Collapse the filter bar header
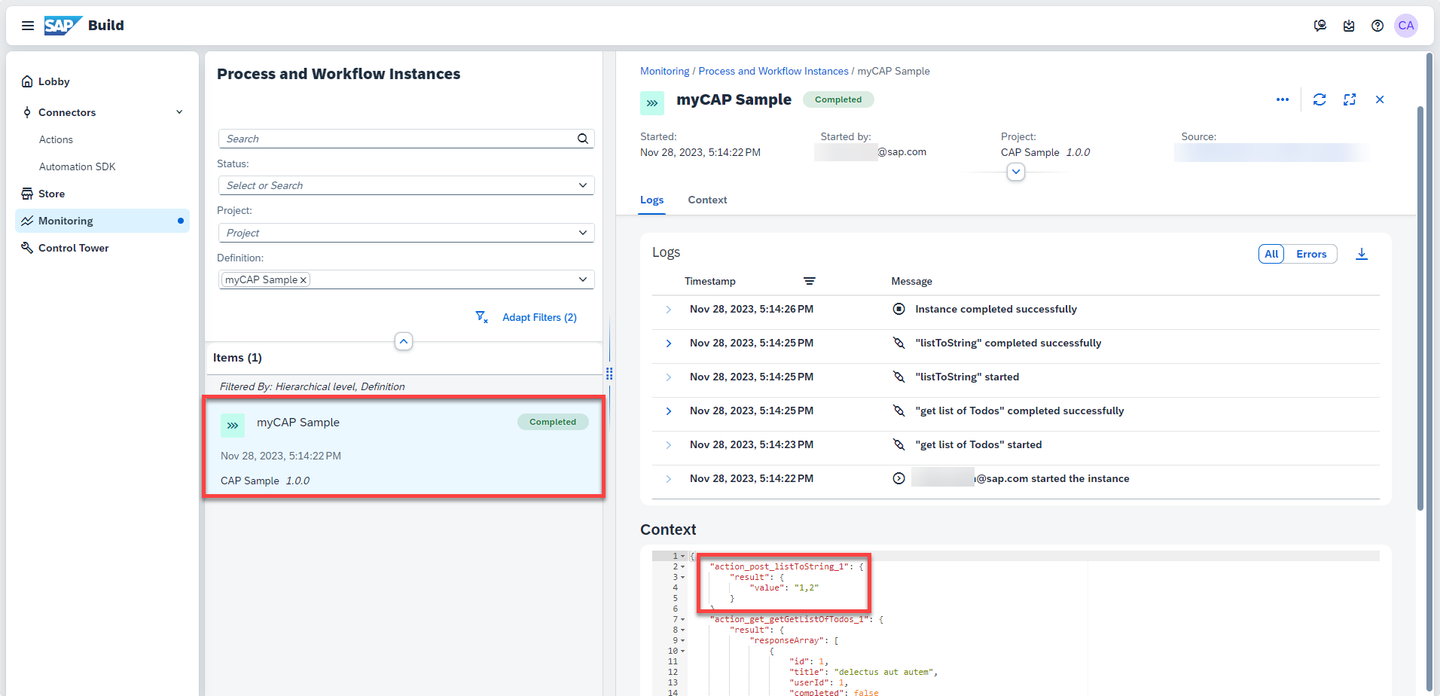Image resolution: width=1440 pixels, height=696 pixels. 404,341
